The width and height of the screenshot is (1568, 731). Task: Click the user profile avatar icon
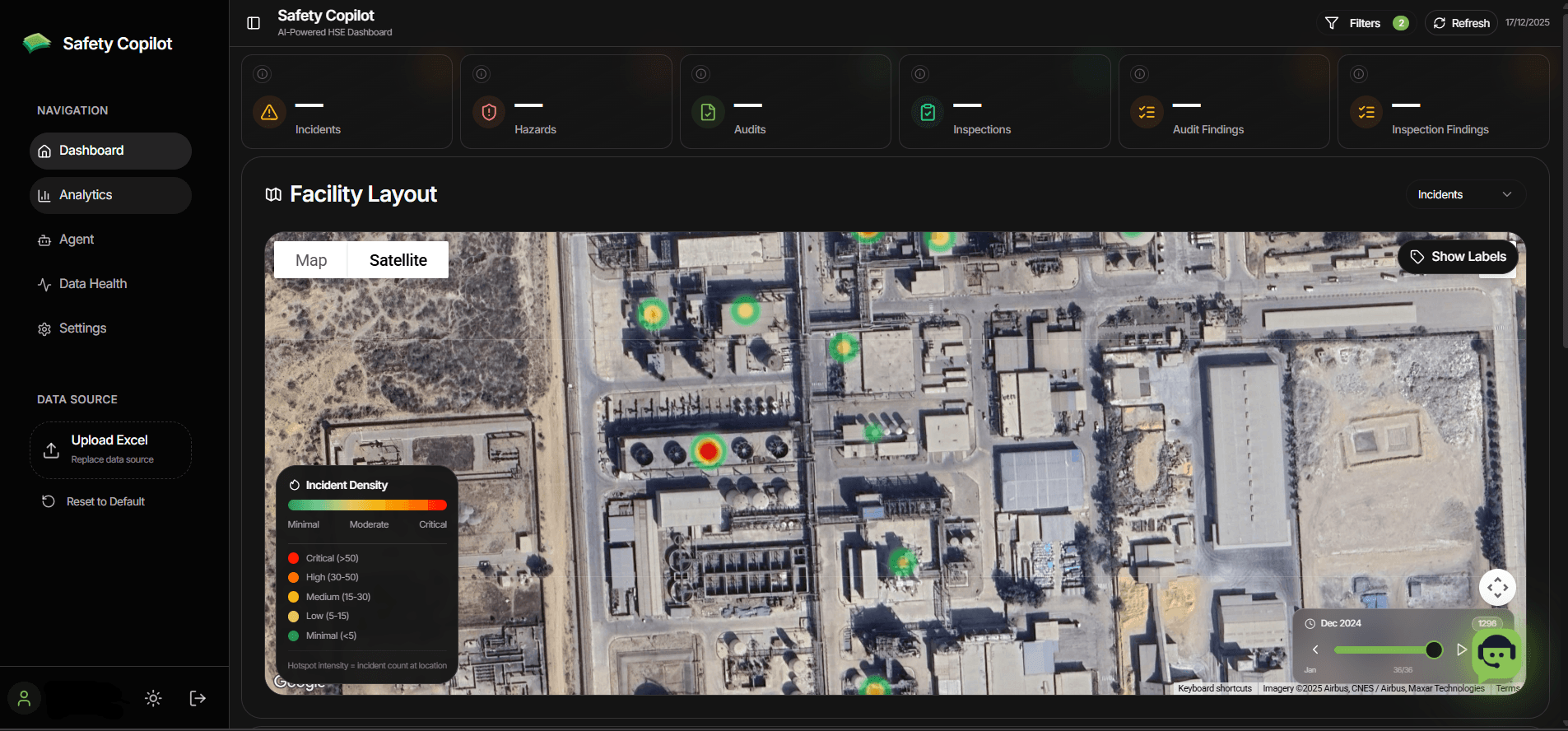point(24,698)
